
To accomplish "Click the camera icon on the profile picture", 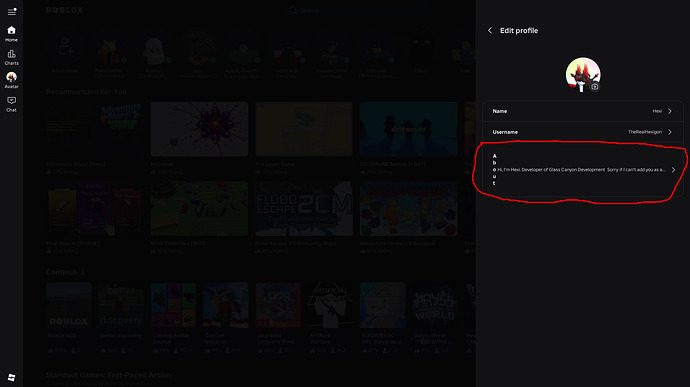I will point(595,87).
